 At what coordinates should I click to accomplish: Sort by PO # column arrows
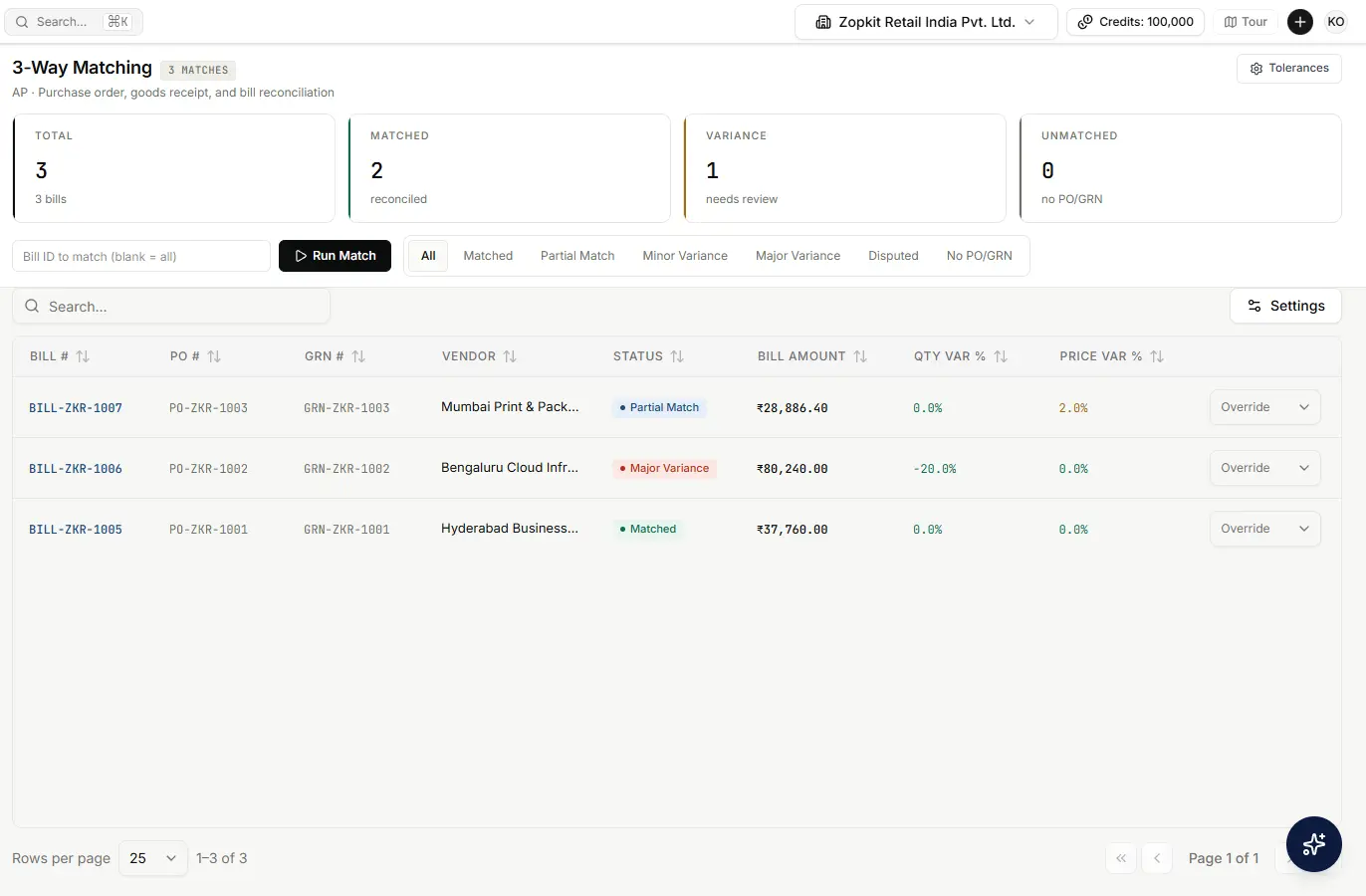click(x=214, y=356)
